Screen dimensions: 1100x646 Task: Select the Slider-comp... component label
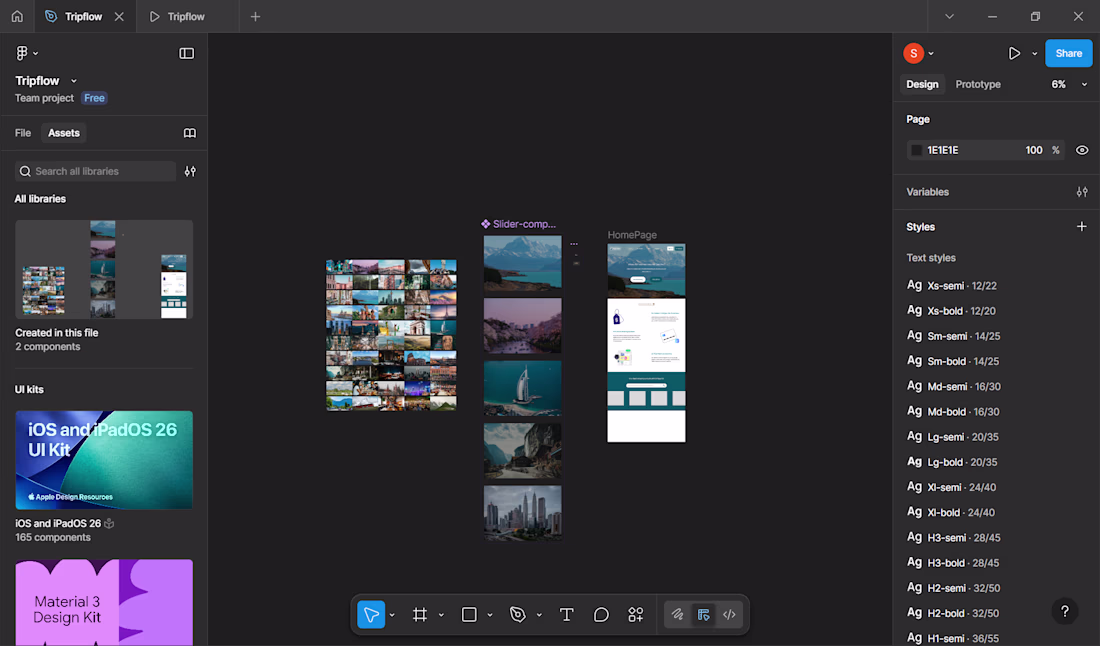coord(518,224)
